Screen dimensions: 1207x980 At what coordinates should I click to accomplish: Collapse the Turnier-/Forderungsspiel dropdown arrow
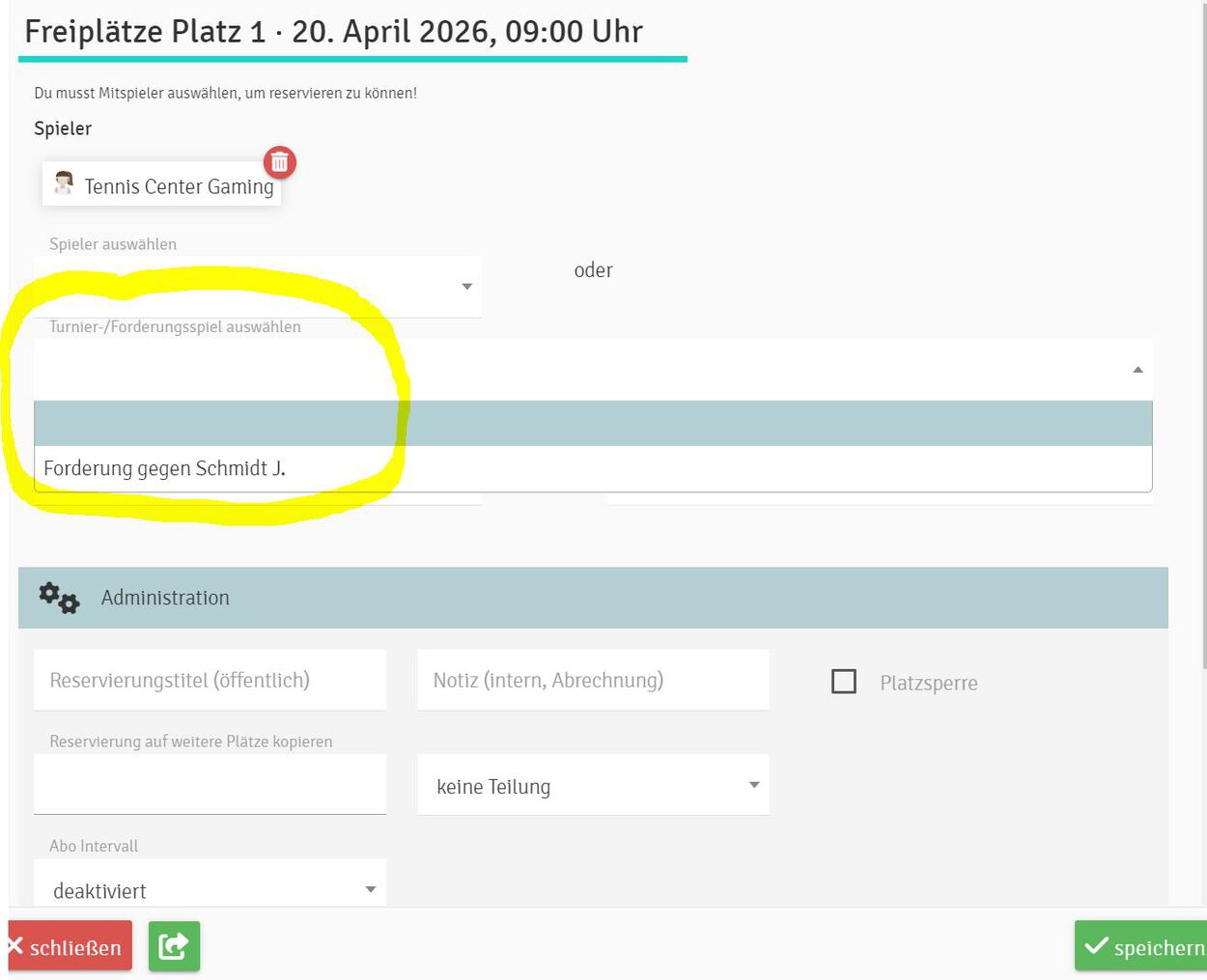coord(1137,370)
